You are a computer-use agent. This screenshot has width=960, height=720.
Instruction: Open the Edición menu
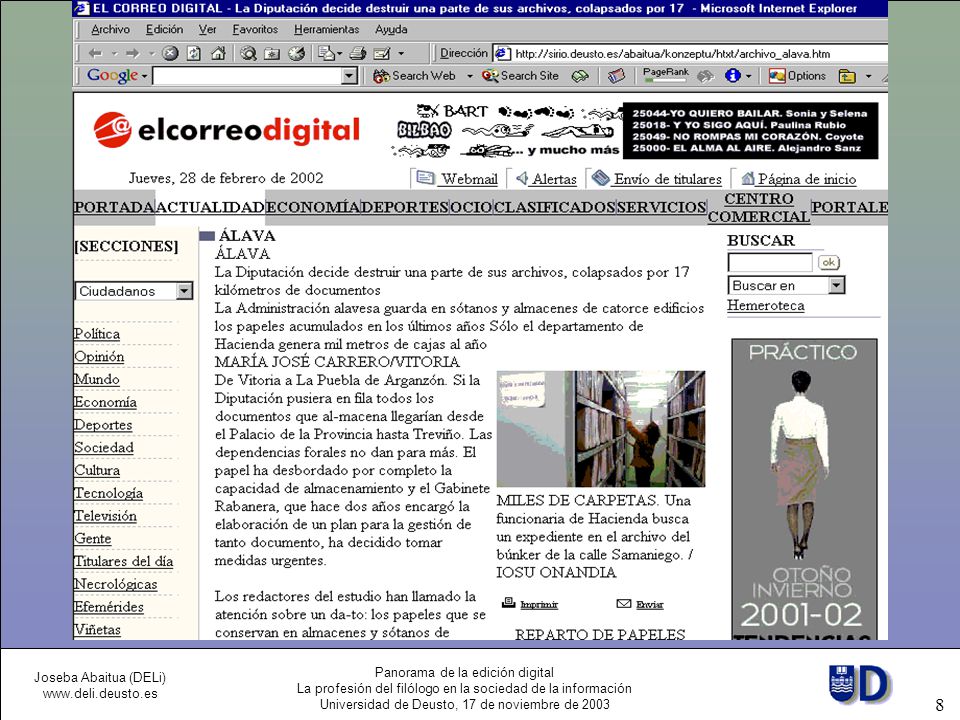point(164,29)
